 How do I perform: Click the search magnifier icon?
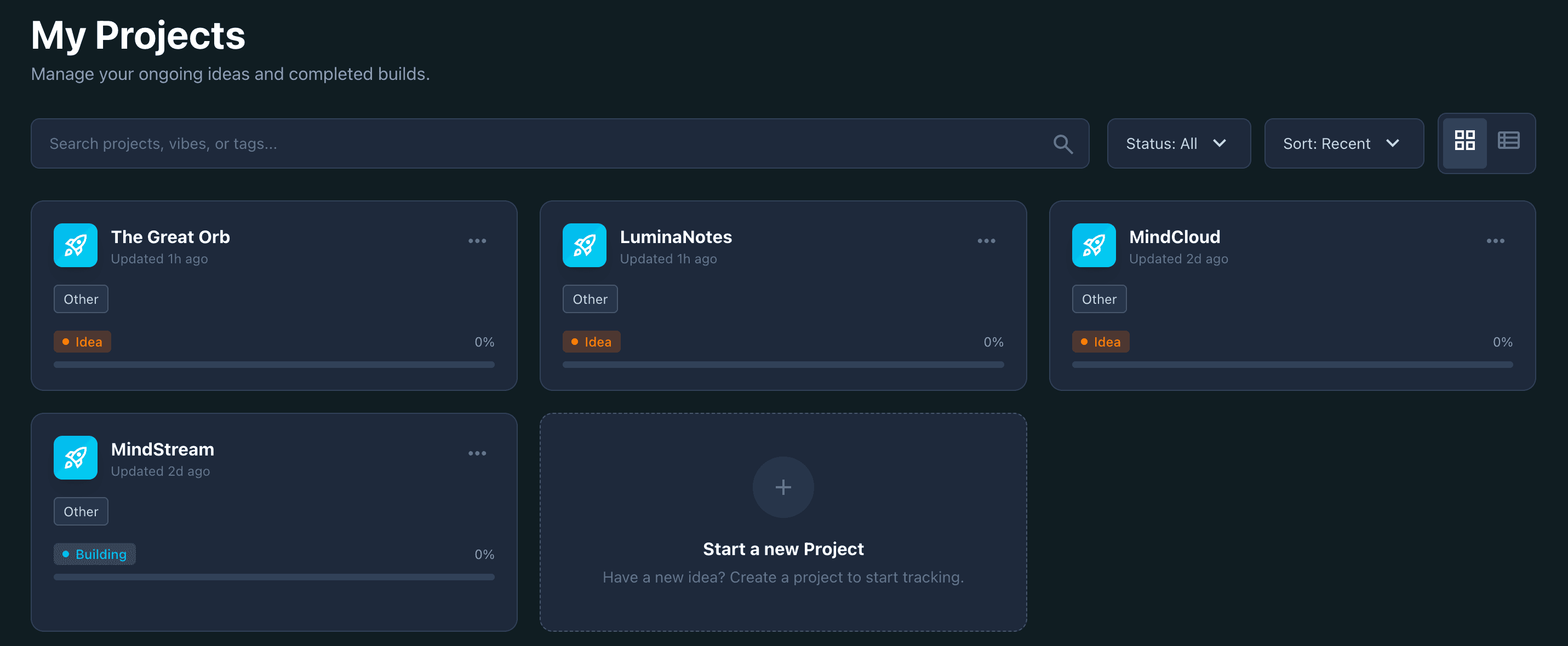tap(1062, 143)
